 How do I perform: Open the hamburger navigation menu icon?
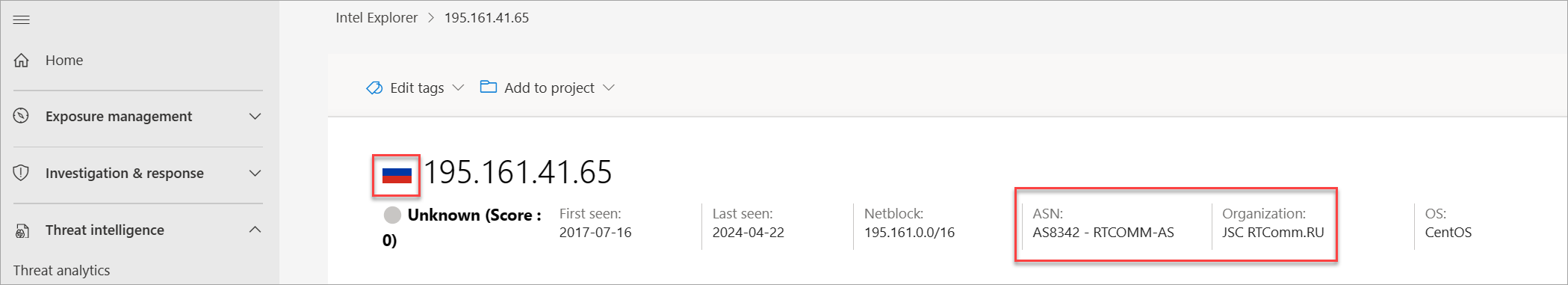coord(22,19)
